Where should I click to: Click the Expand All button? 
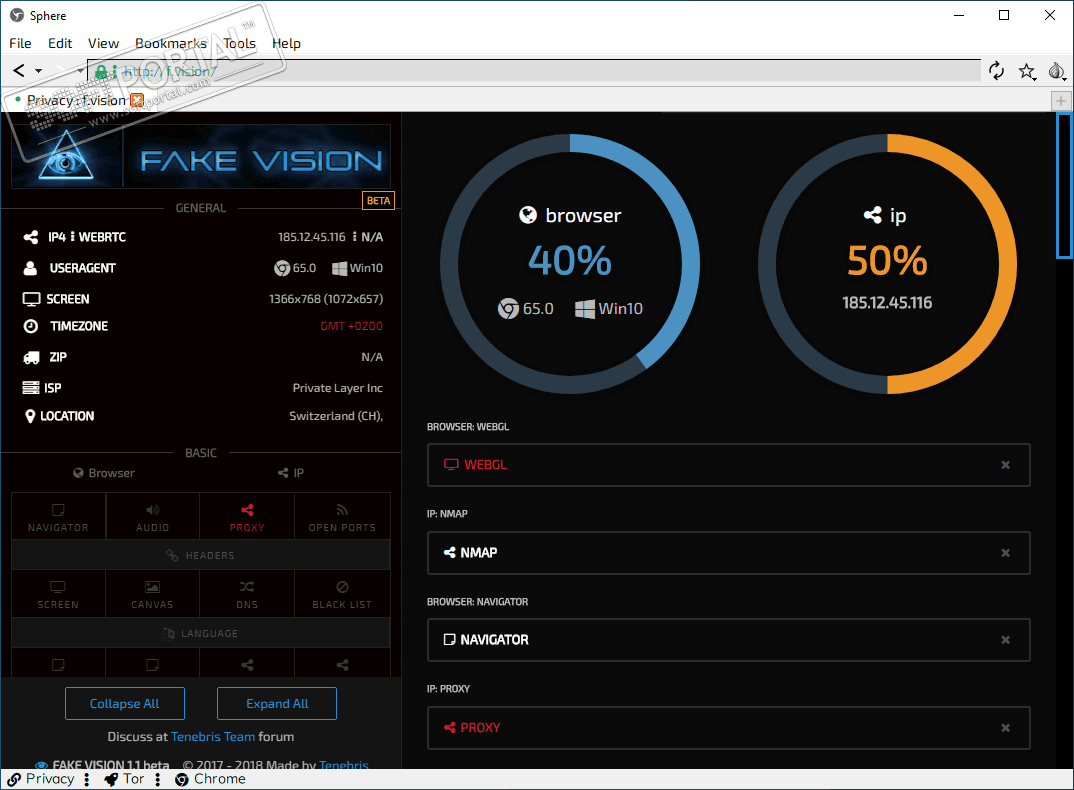(x=277, y=704)
